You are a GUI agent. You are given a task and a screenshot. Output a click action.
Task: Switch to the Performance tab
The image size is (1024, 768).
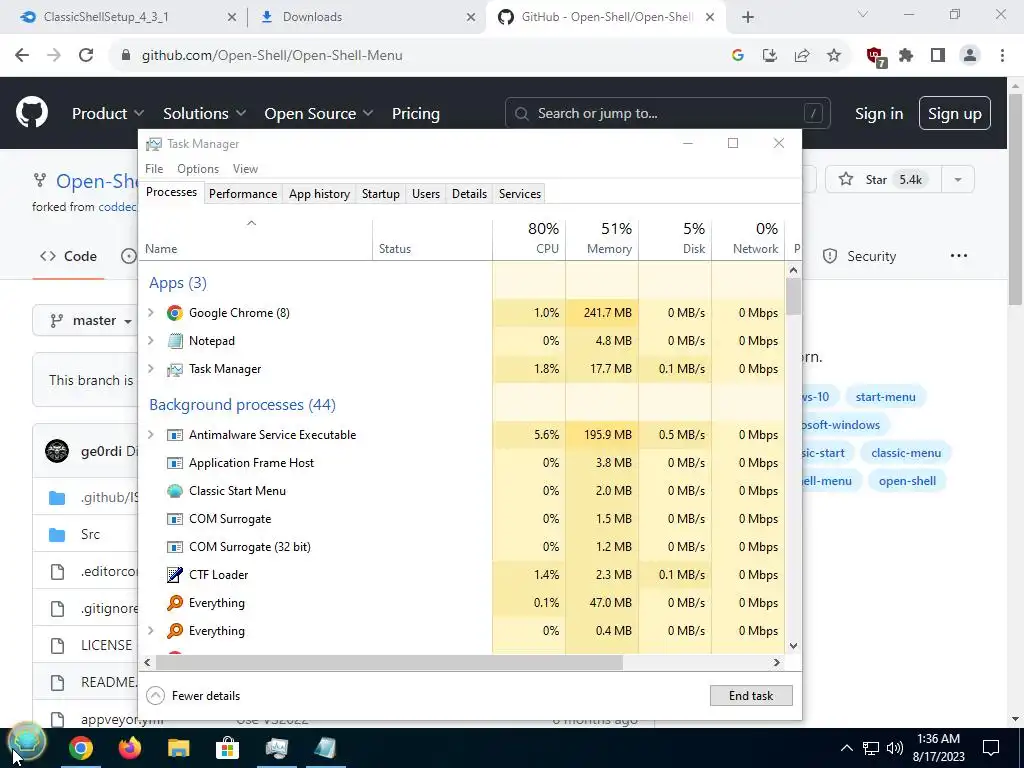(x=243, y=194)
